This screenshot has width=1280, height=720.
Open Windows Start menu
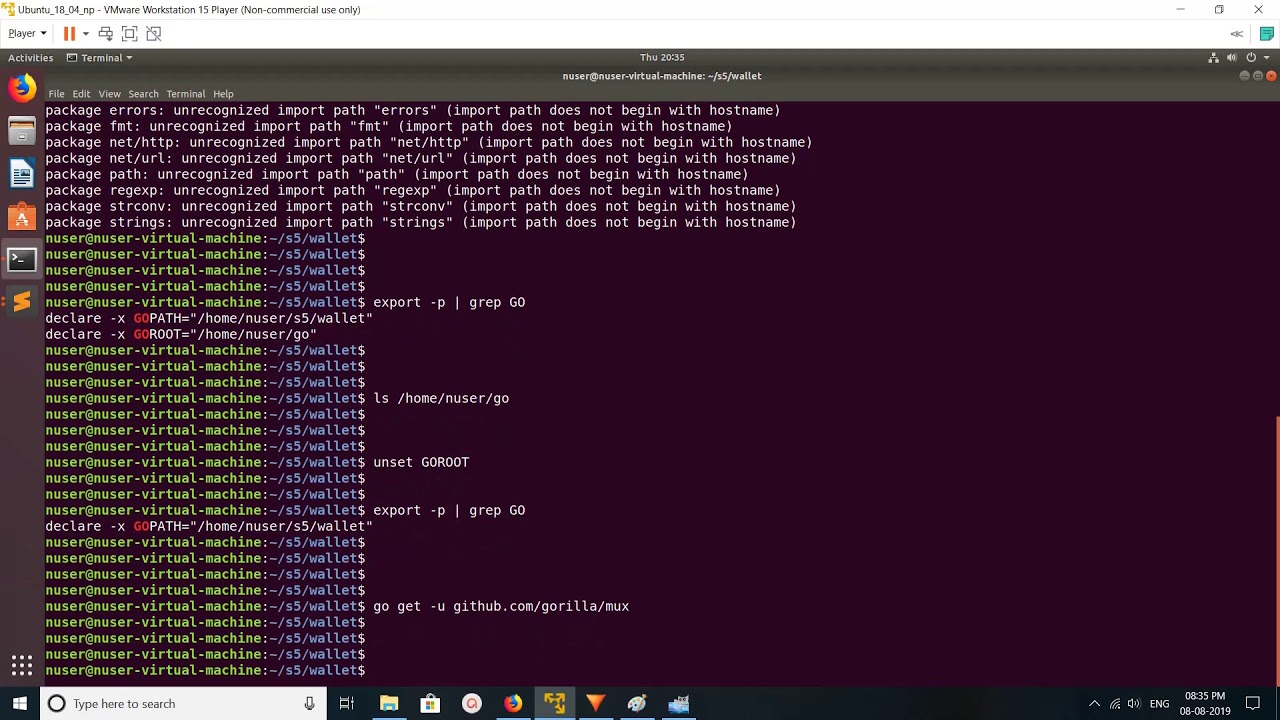20,704
